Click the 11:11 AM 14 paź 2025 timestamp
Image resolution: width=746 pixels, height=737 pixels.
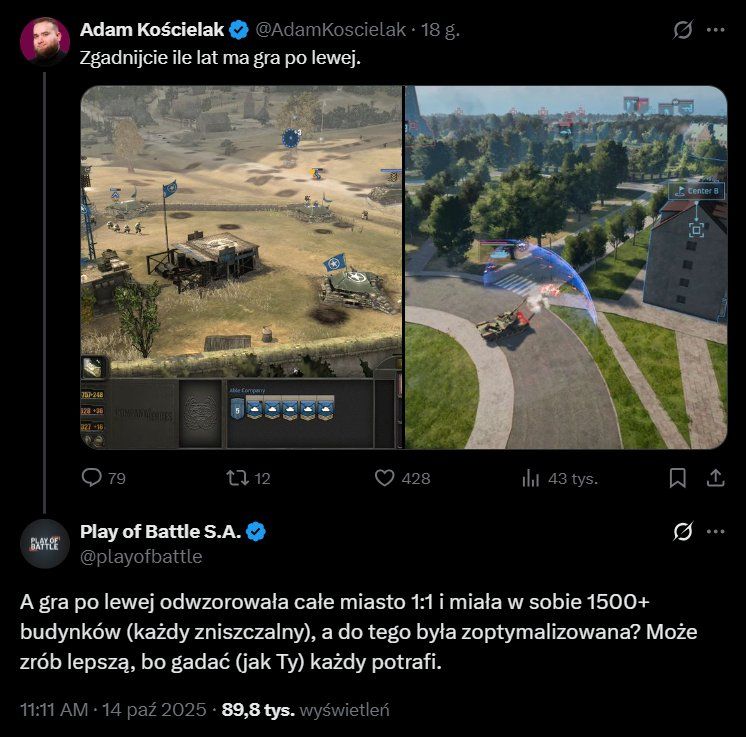113,709
